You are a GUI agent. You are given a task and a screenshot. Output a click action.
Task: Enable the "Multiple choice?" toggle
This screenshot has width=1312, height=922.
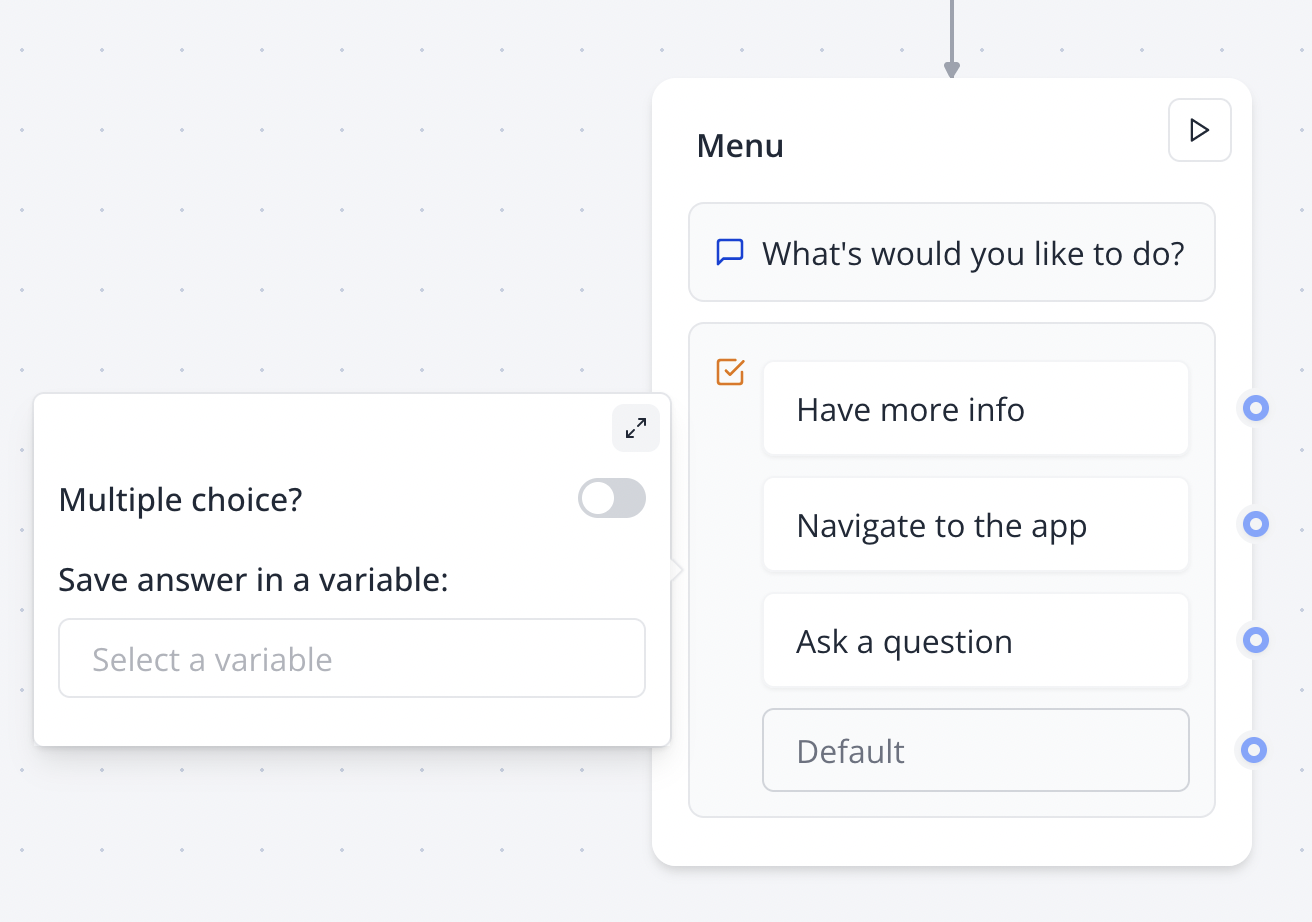pos(611,498)
